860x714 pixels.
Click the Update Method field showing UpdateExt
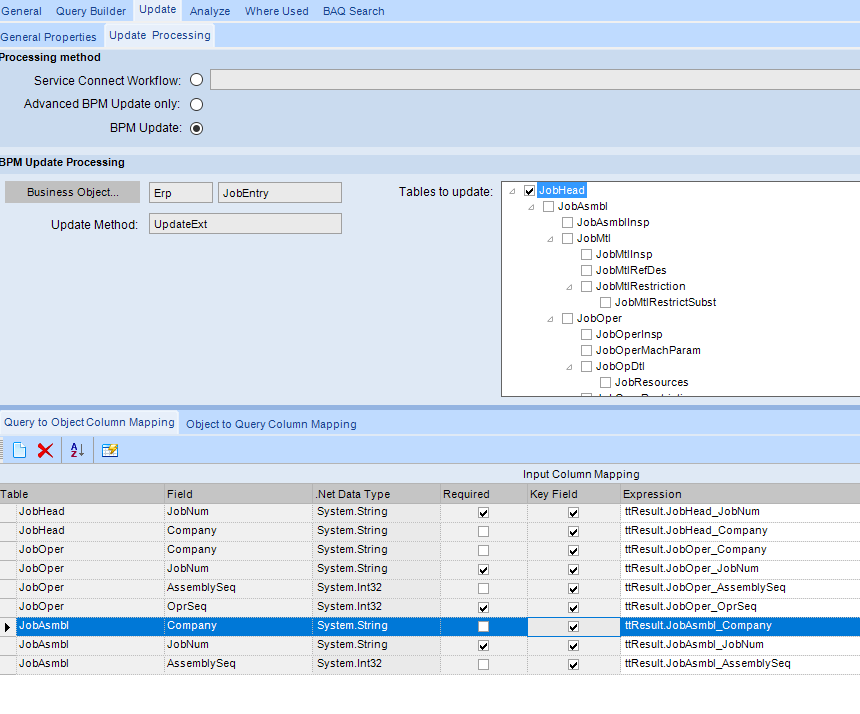tap(245, 225)
